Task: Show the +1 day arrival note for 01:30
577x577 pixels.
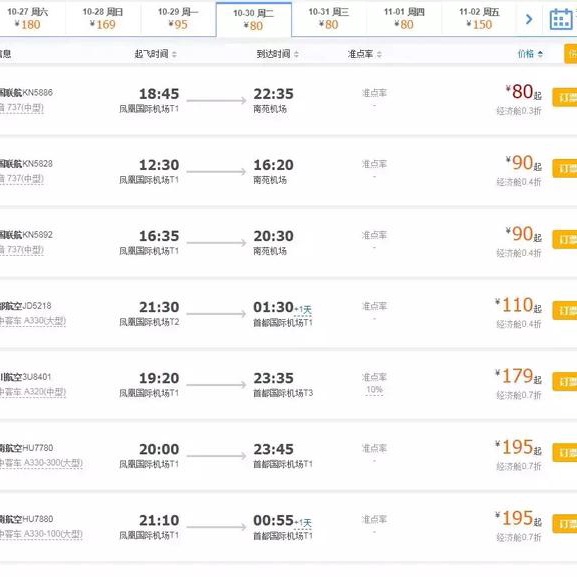Action: point(302,309)
